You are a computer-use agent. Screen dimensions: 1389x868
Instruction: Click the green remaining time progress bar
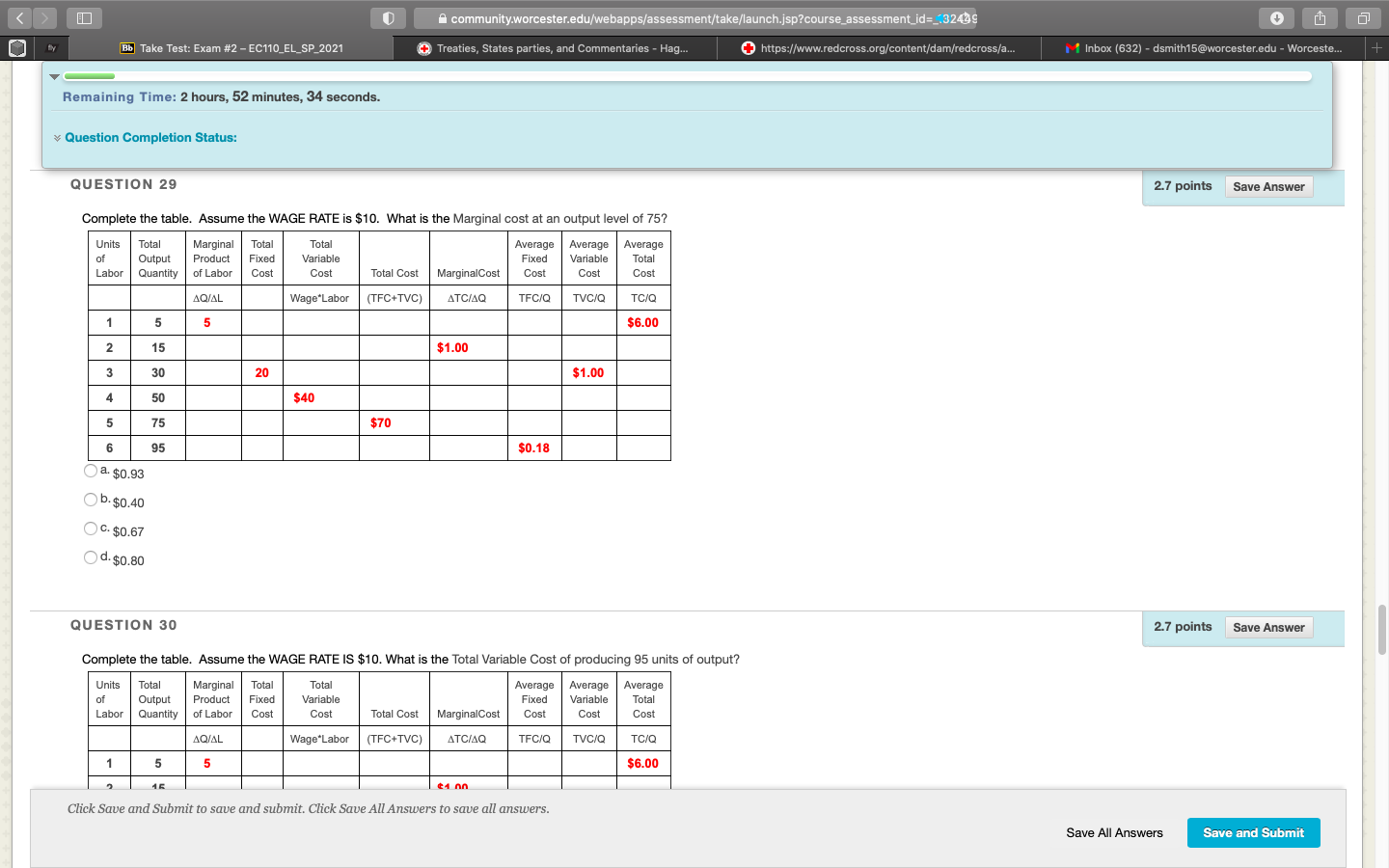pos(90,76)
